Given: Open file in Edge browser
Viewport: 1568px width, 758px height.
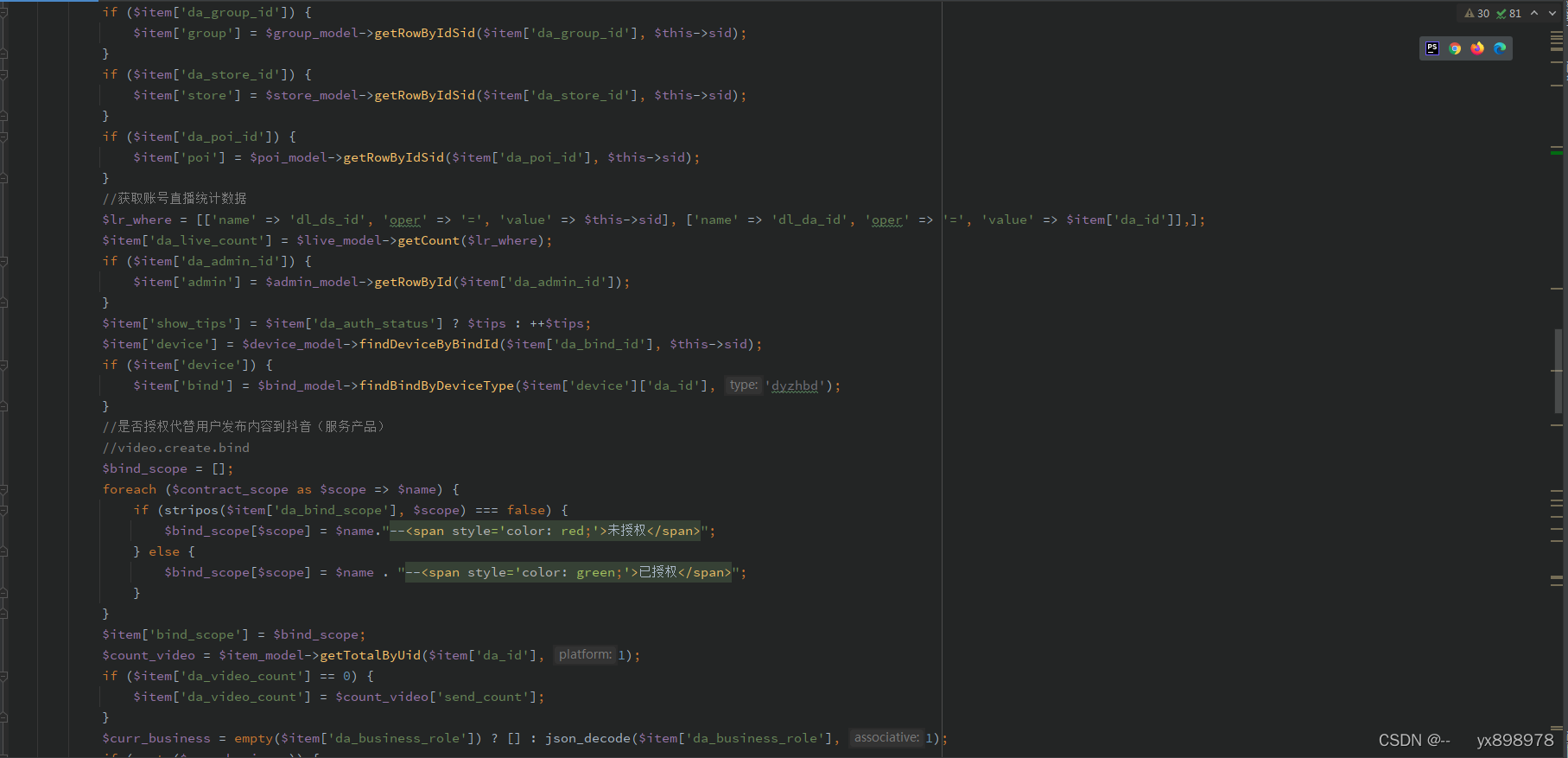Looking at the screenshot, I should click(x=1500, y=48).
